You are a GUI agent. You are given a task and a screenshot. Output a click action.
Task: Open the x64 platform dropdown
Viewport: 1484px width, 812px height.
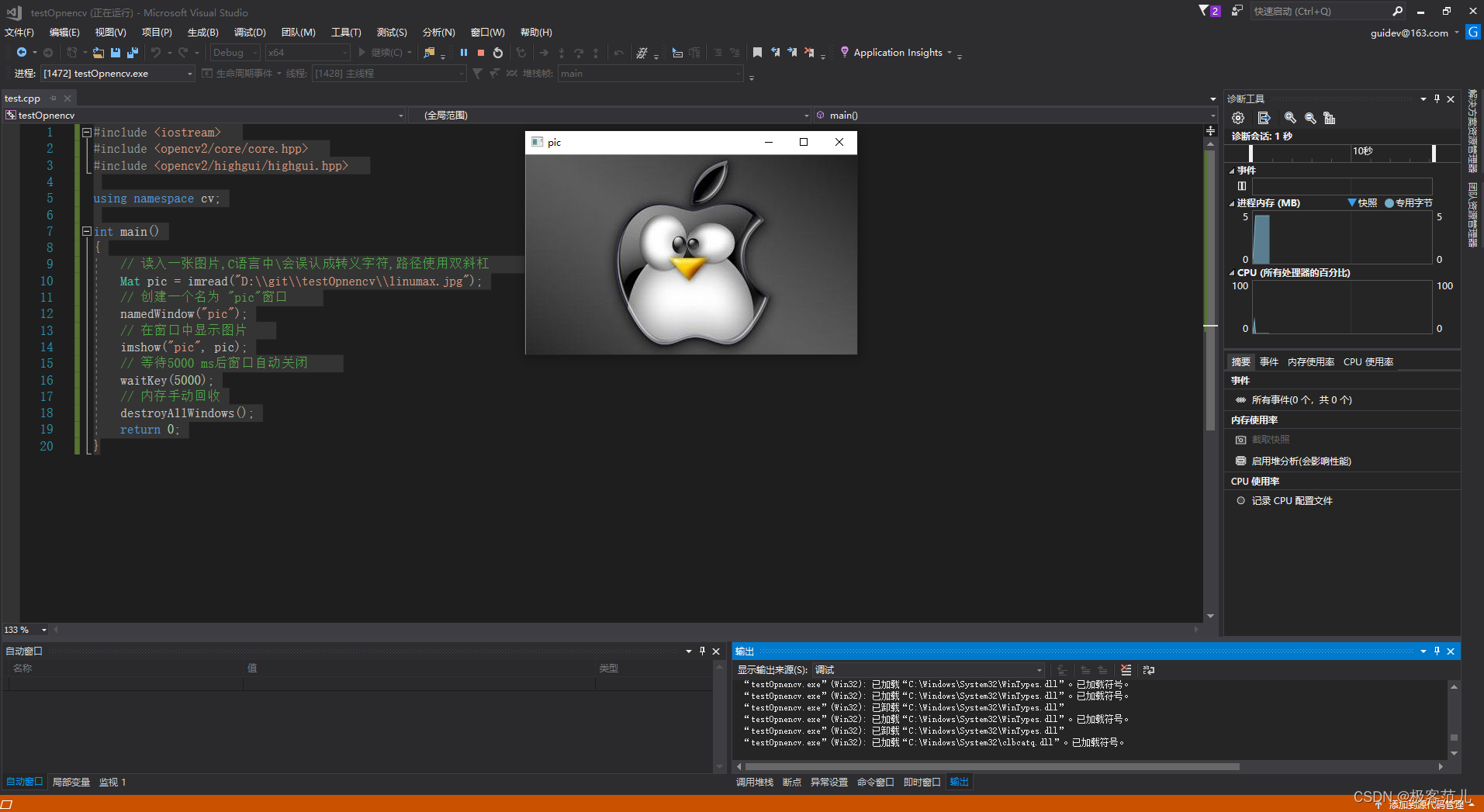308,53
